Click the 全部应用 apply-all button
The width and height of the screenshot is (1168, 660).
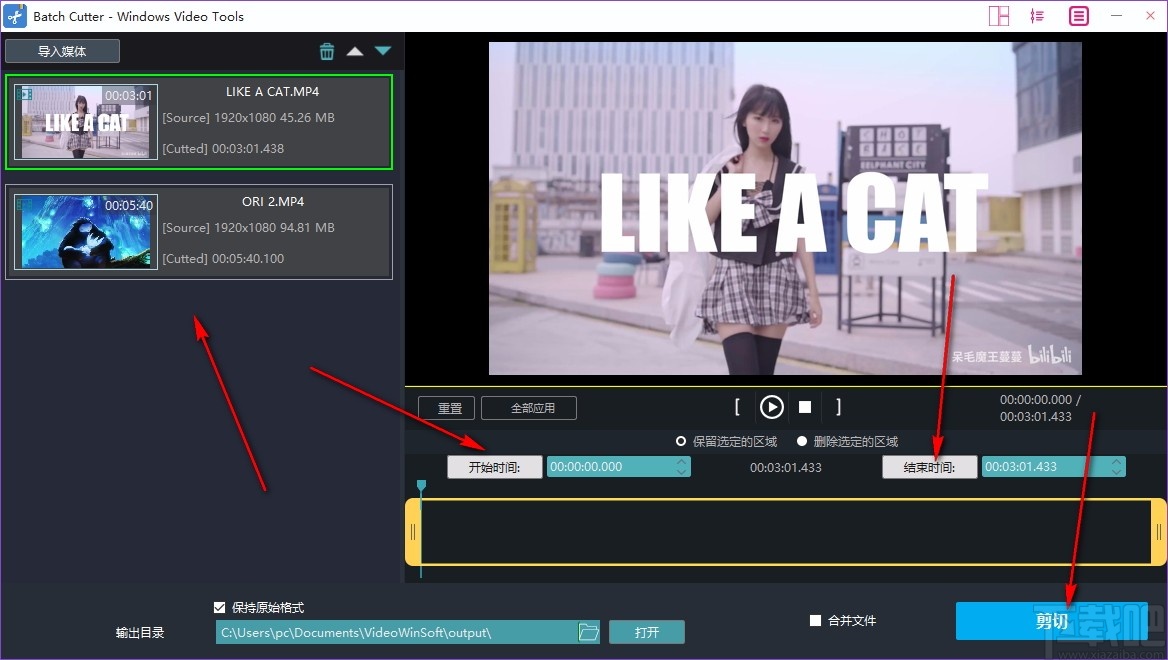529,407
